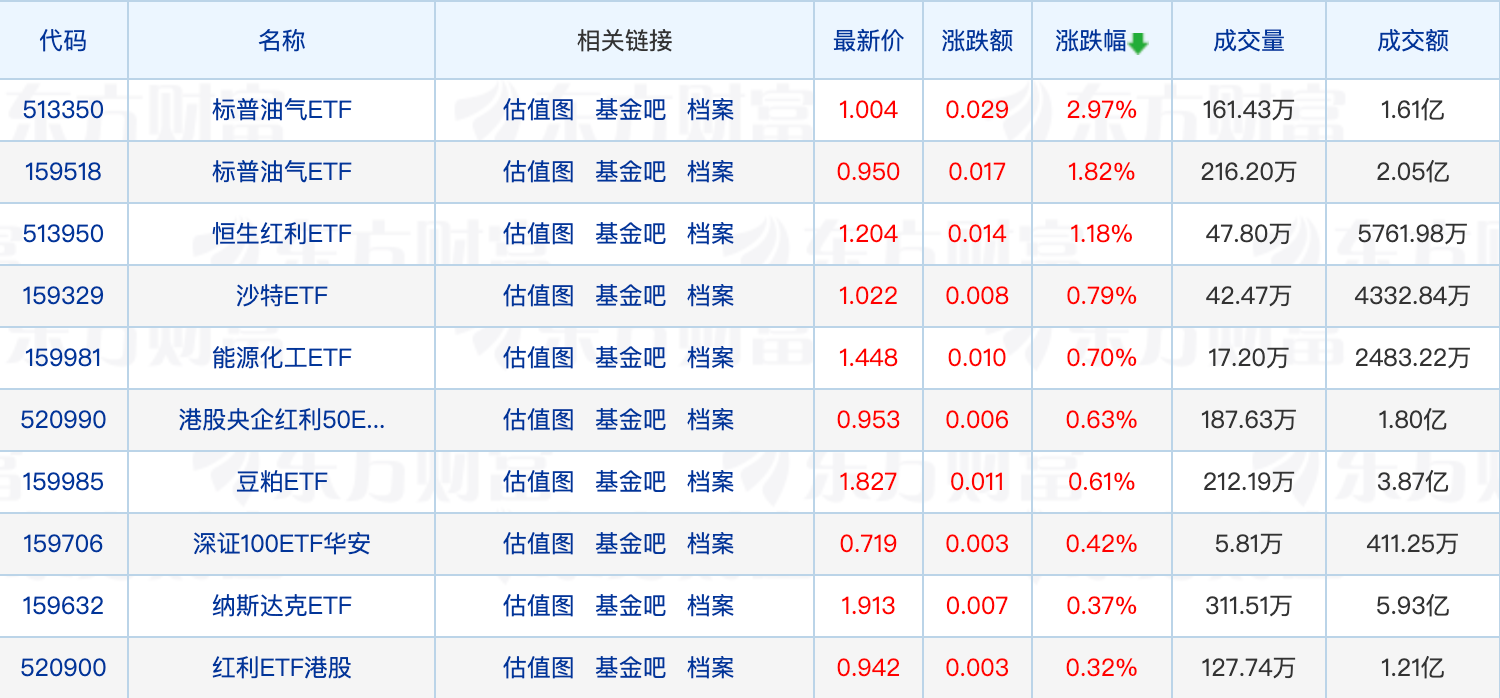Open 估值图 for 恒生红利ETF
This screenshot has width=1500, height=698.
point(539,234)
